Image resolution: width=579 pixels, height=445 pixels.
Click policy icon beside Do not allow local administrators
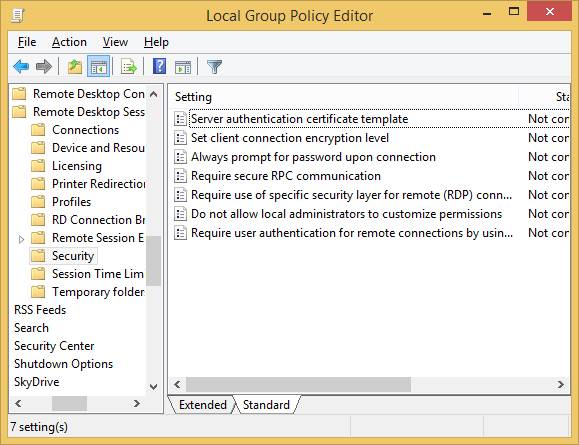click(180, 214)
